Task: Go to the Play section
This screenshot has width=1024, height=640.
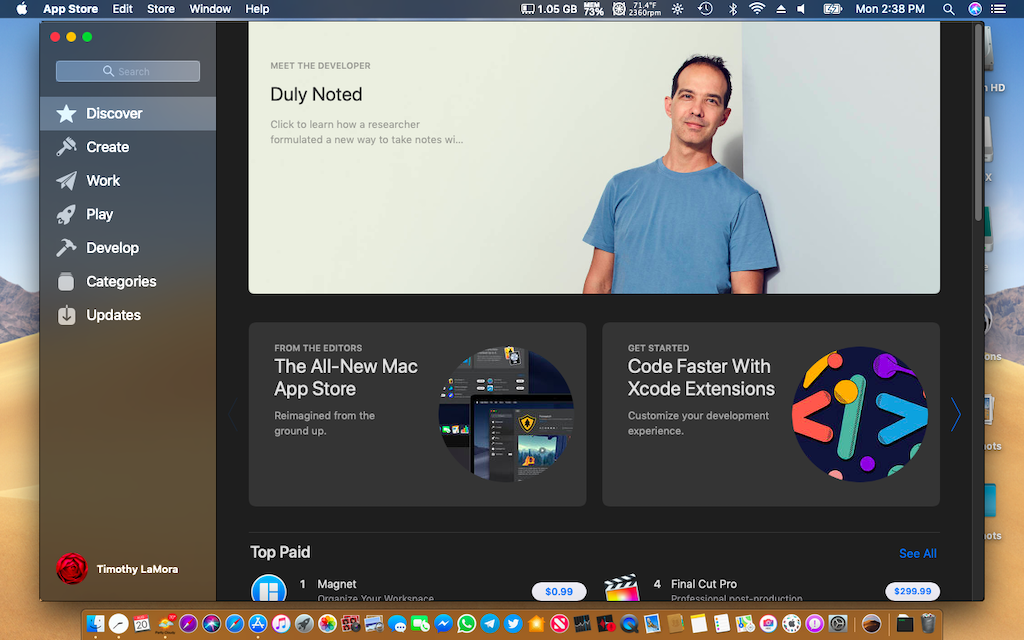Action: (x=127, y=214)
